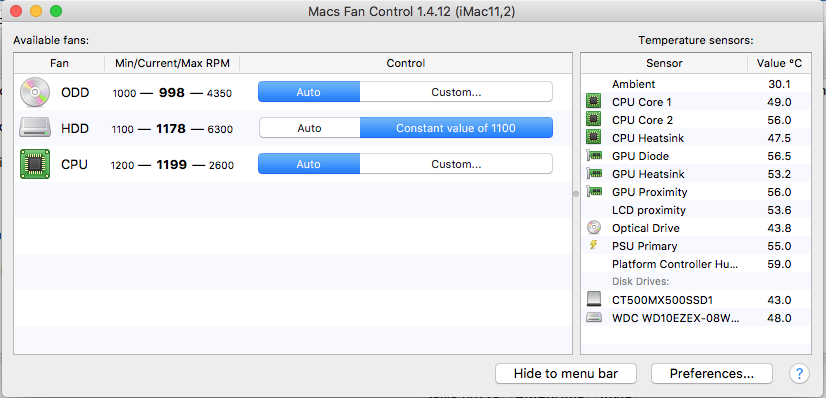Click the Value °C column header
826x398 pixels.
(x=779, y=63)
